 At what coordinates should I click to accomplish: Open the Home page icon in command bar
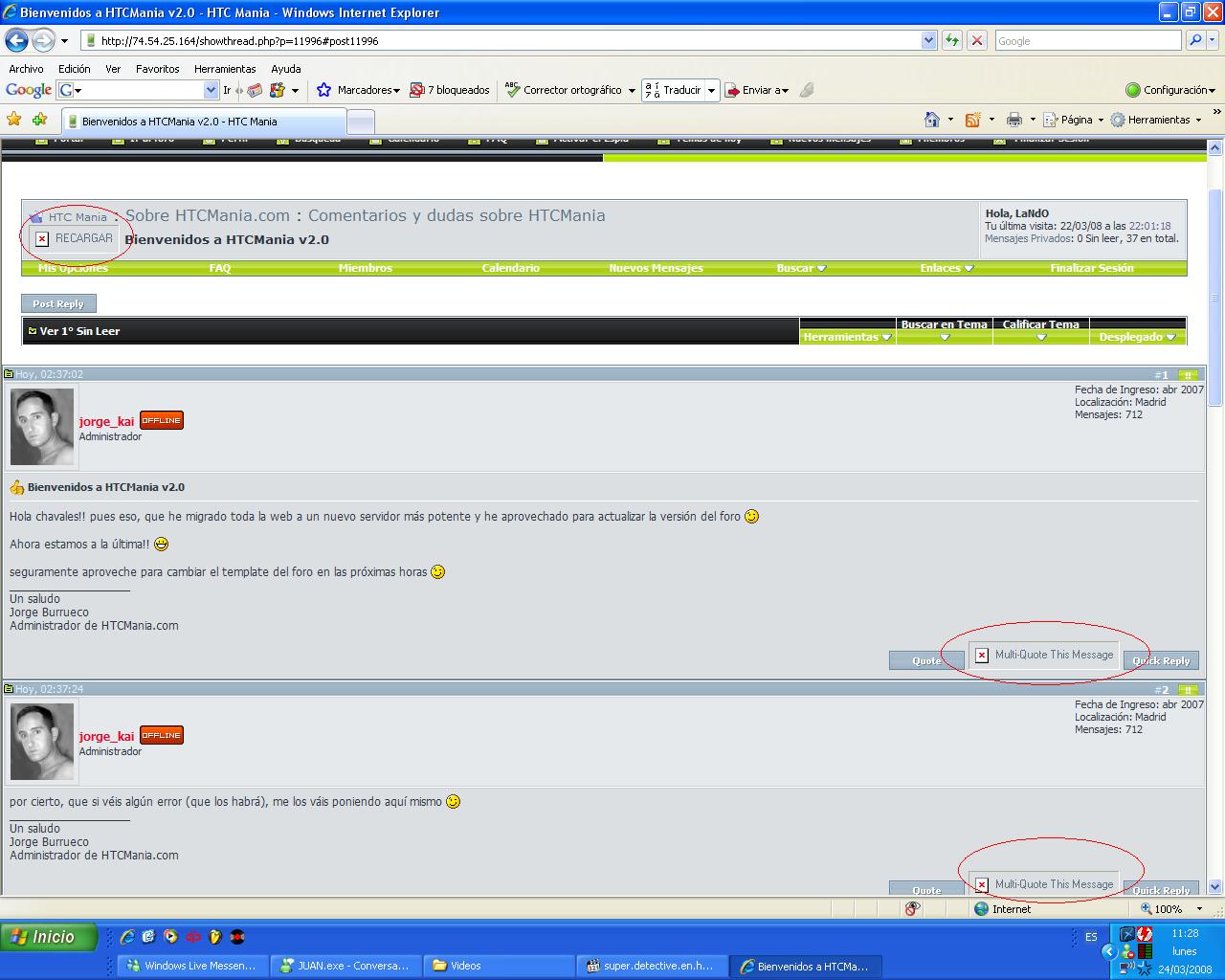point(931,120)
